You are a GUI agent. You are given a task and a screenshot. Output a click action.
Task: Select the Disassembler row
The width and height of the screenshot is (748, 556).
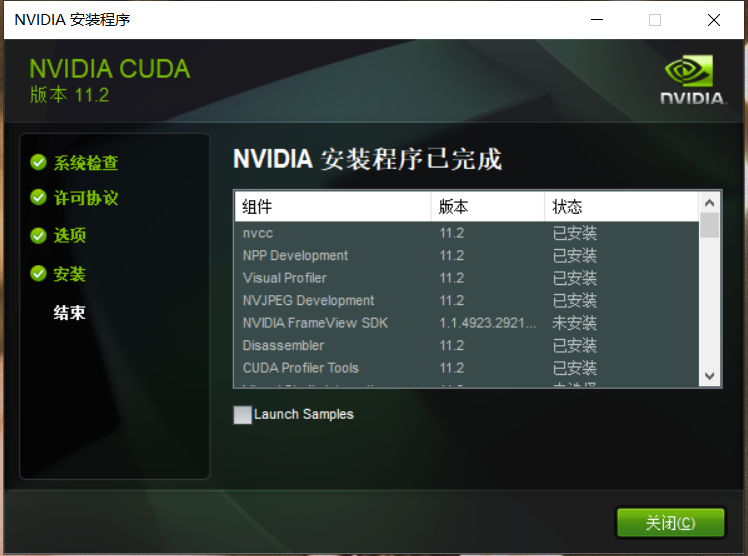pyautogui.click(x=467, y=345)
